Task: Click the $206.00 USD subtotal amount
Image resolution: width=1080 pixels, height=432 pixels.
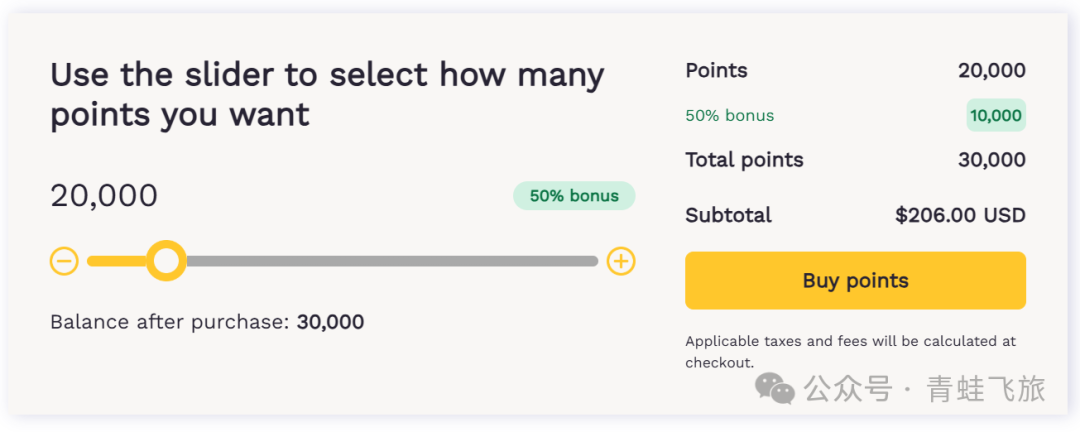Action: coord(960,215)
